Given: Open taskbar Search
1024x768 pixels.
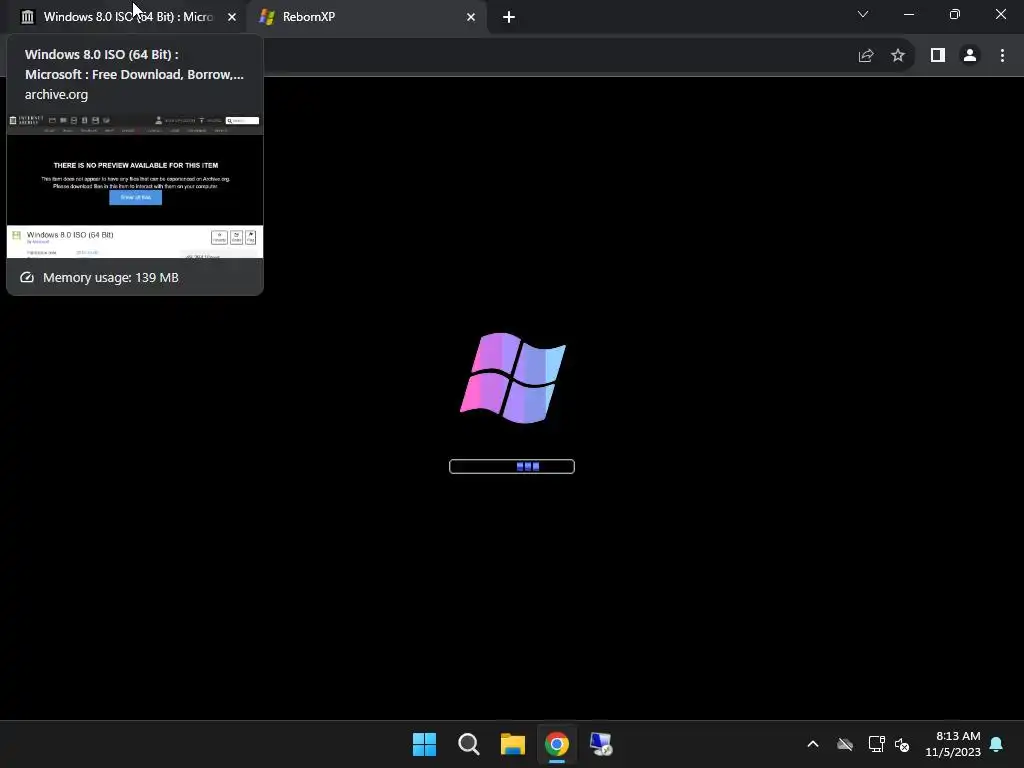Looking at the screenshot, I should click(469, 744).
